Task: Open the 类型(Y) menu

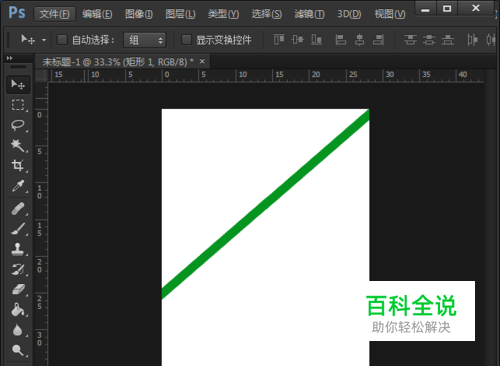Action: click(x=223, y=14)
